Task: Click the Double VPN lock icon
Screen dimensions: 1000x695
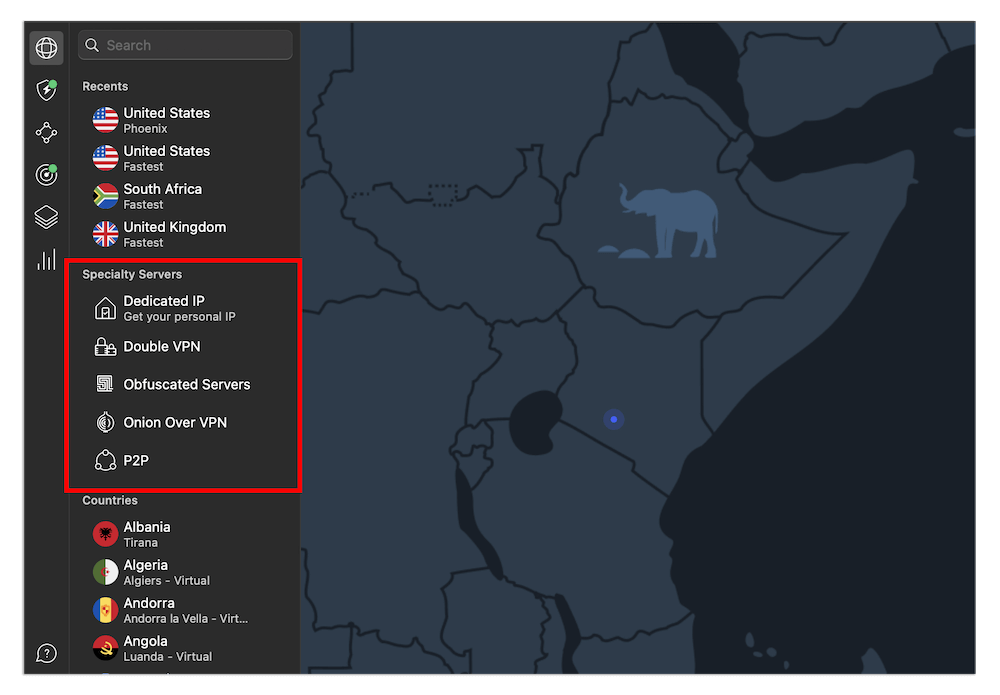Action: point(105,347)
